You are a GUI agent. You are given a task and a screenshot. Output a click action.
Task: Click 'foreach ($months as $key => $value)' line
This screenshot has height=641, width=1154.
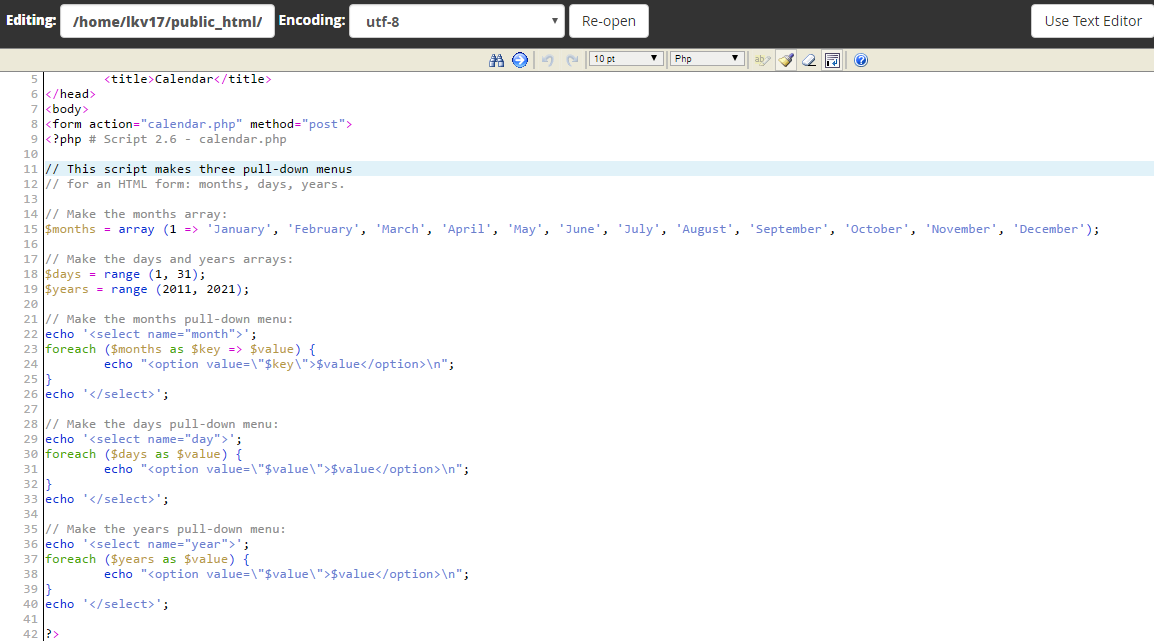point(180,349)
